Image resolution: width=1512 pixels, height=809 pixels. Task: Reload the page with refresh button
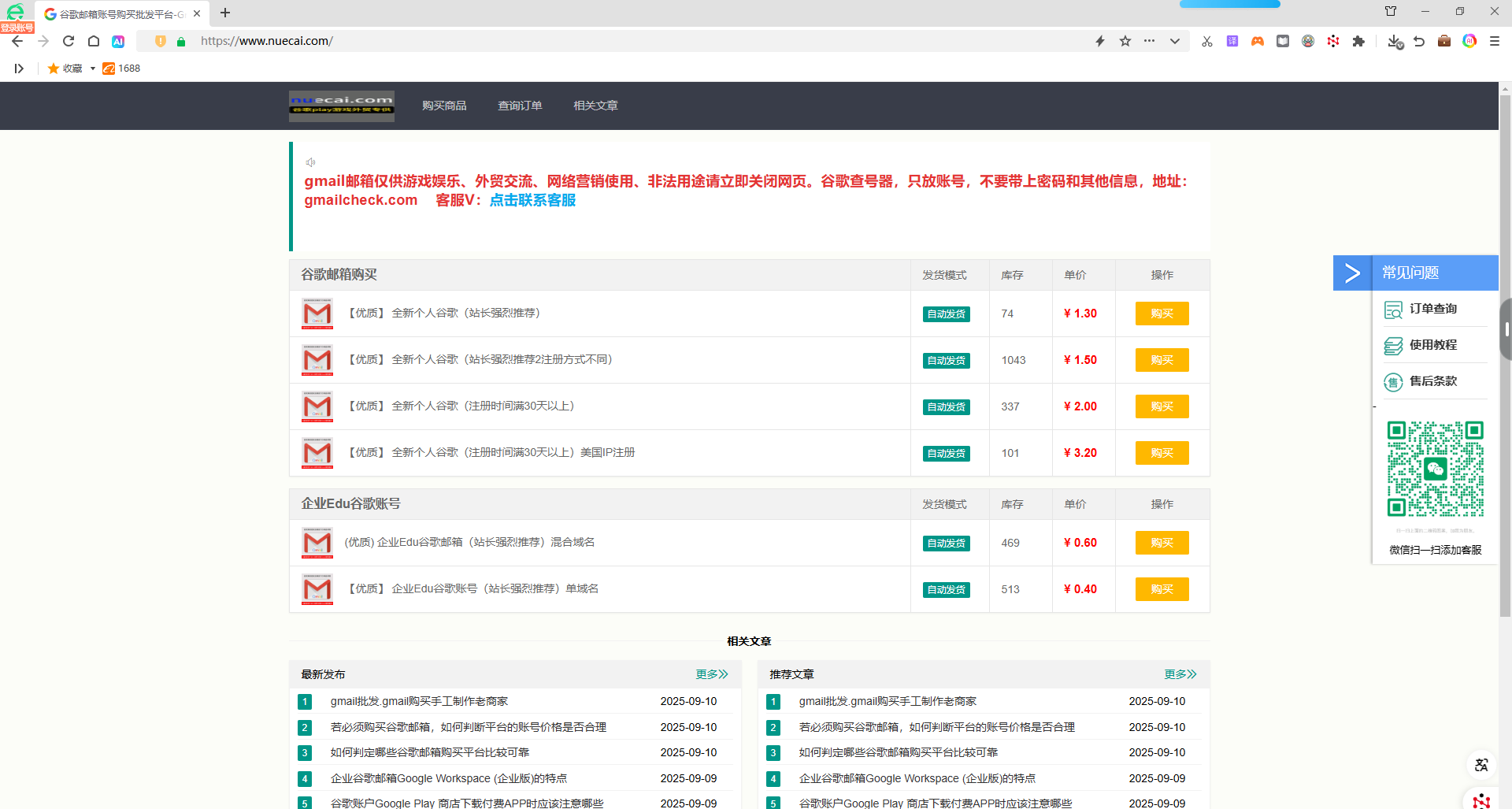pos(69,41)
